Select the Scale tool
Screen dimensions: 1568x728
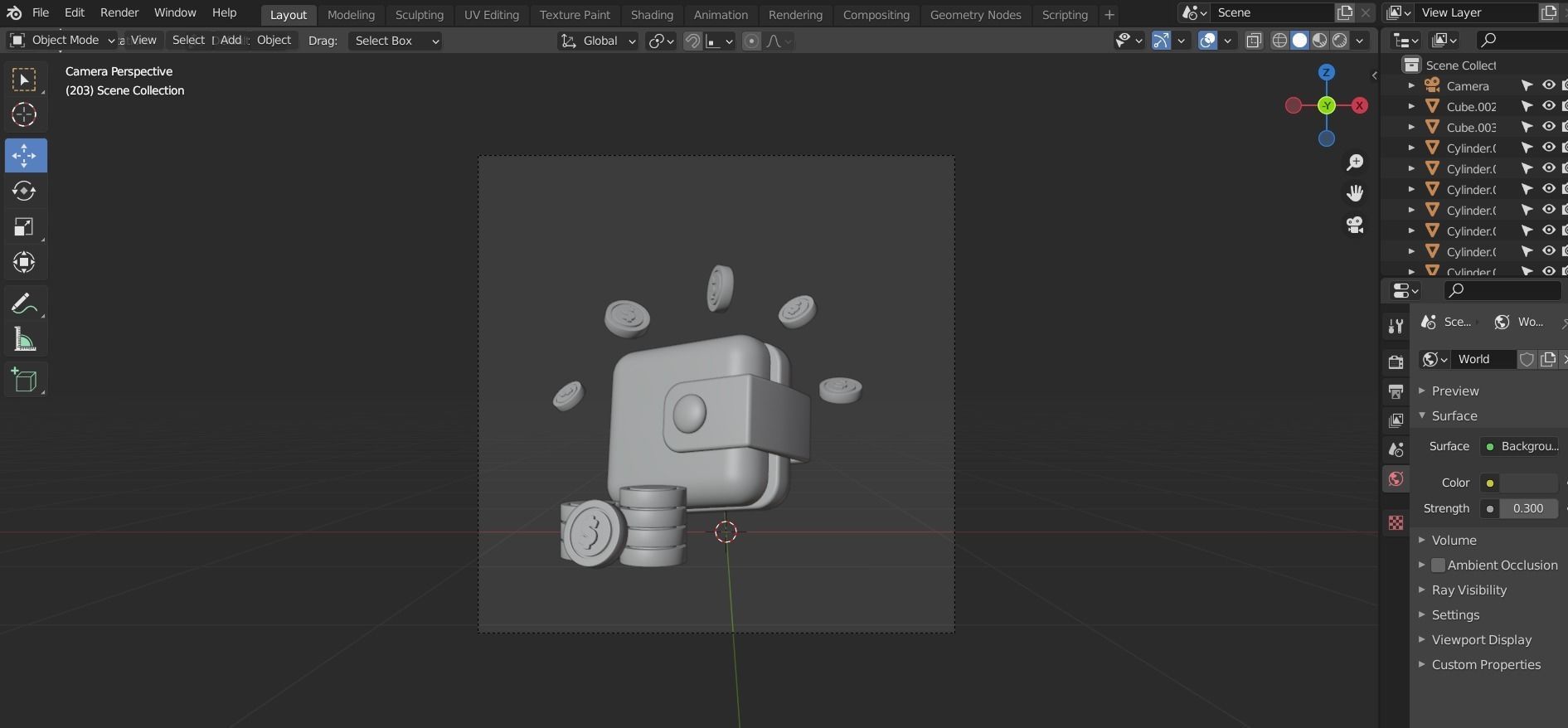click(x=24, y=227)
